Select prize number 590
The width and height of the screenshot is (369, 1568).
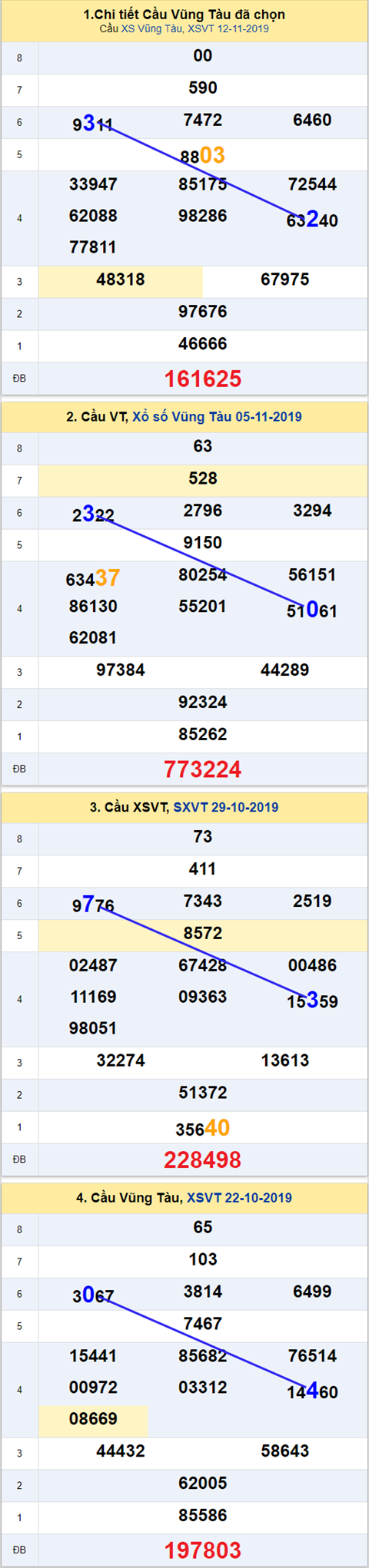(203, 88)
